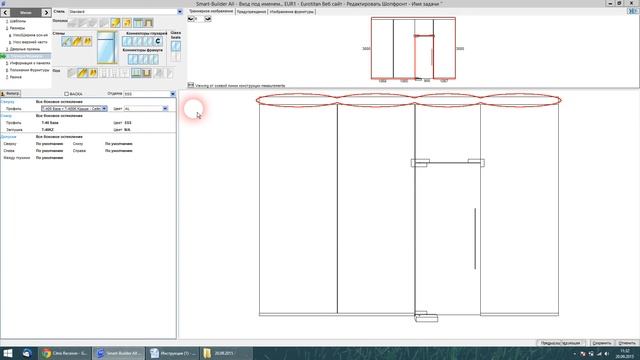Image resolution: width=640 pixels, height=360 pixels.
Task: Open the Инструкция document in the taskbar
Action: coord(173,353)
